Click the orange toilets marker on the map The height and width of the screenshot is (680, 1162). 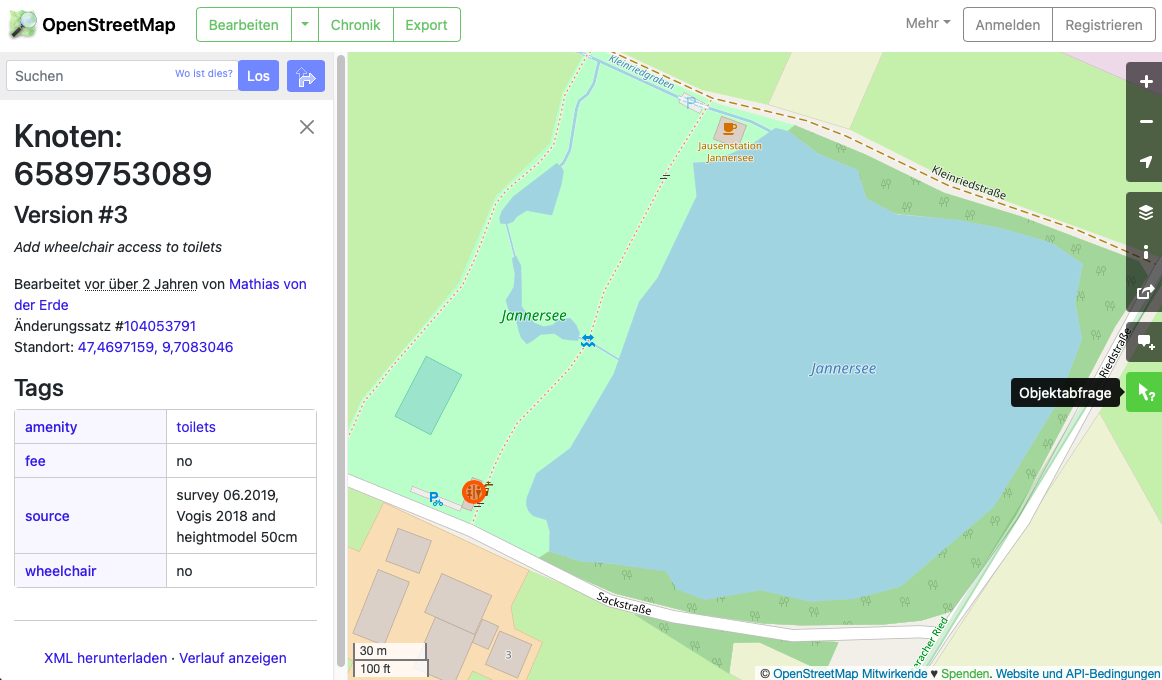(475, 491)
